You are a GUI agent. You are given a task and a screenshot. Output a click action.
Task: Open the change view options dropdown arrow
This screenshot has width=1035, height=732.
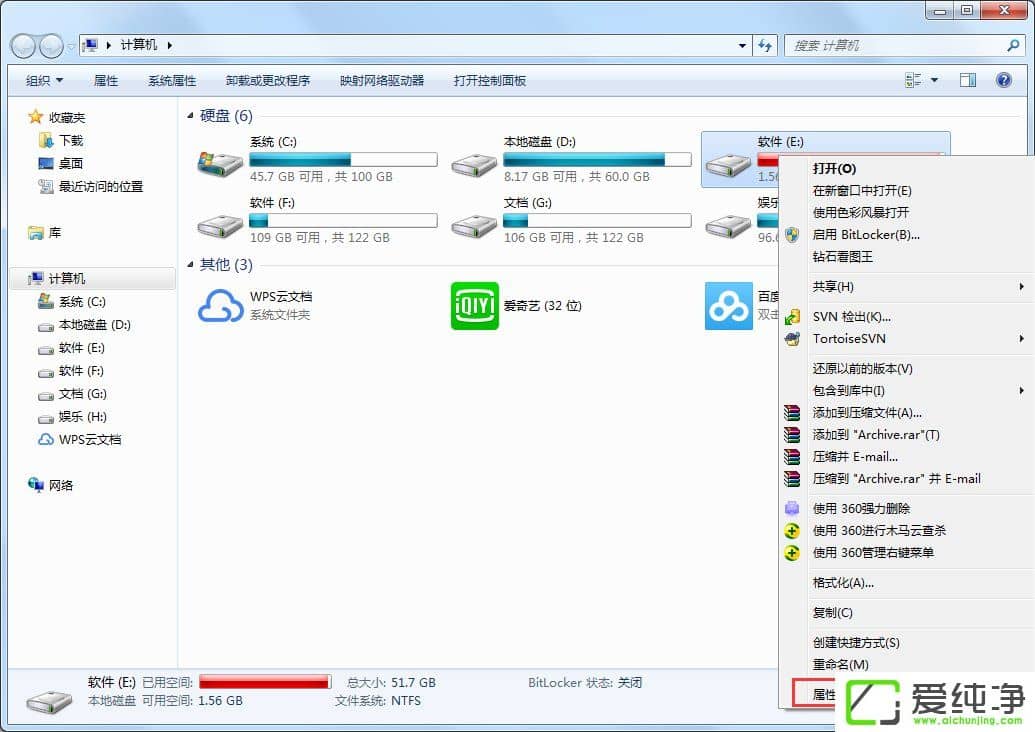[x=935, y=80]
